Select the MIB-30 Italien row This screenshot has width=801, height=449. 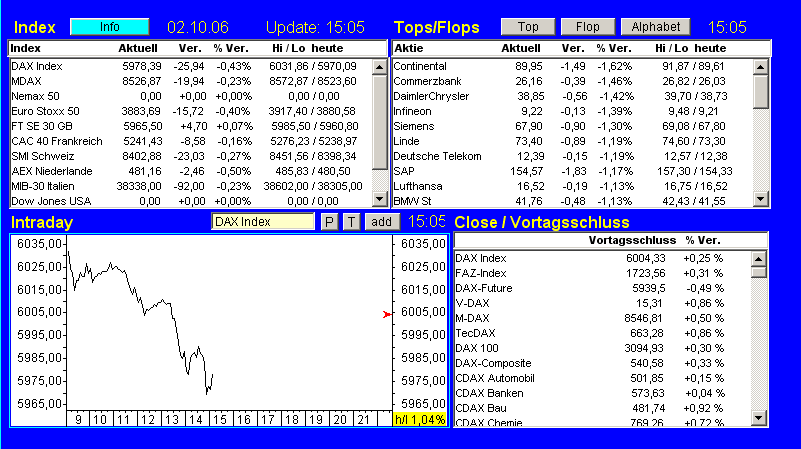(191, 186)
